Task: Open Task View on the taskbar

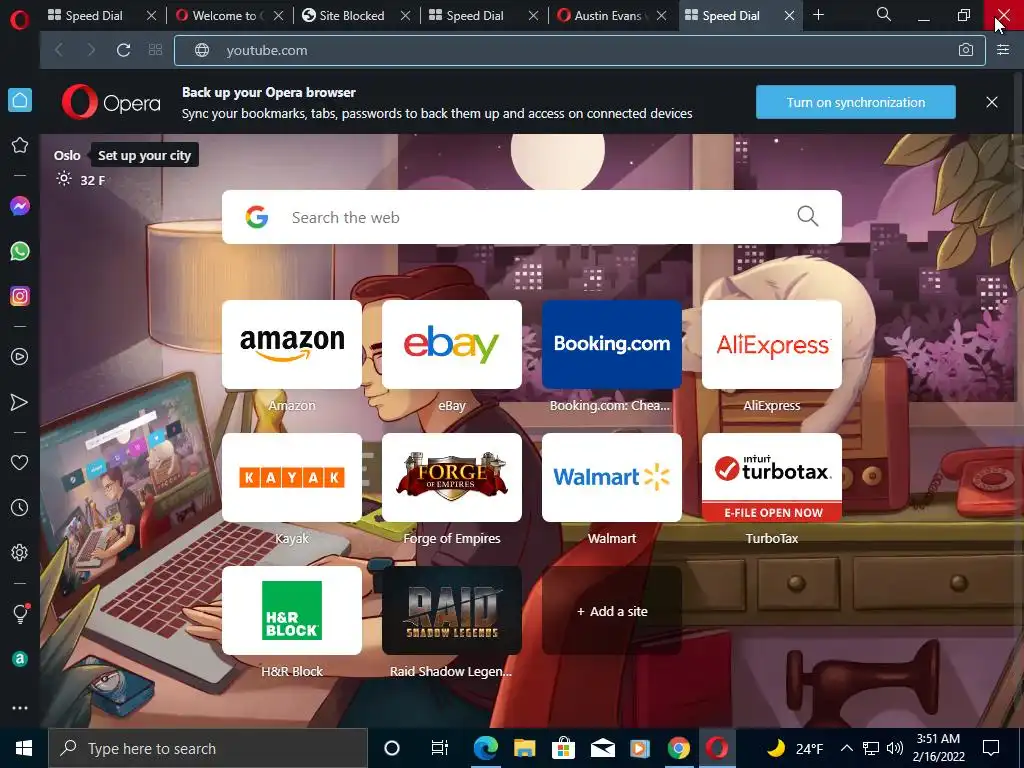Action: click(440, 748)
